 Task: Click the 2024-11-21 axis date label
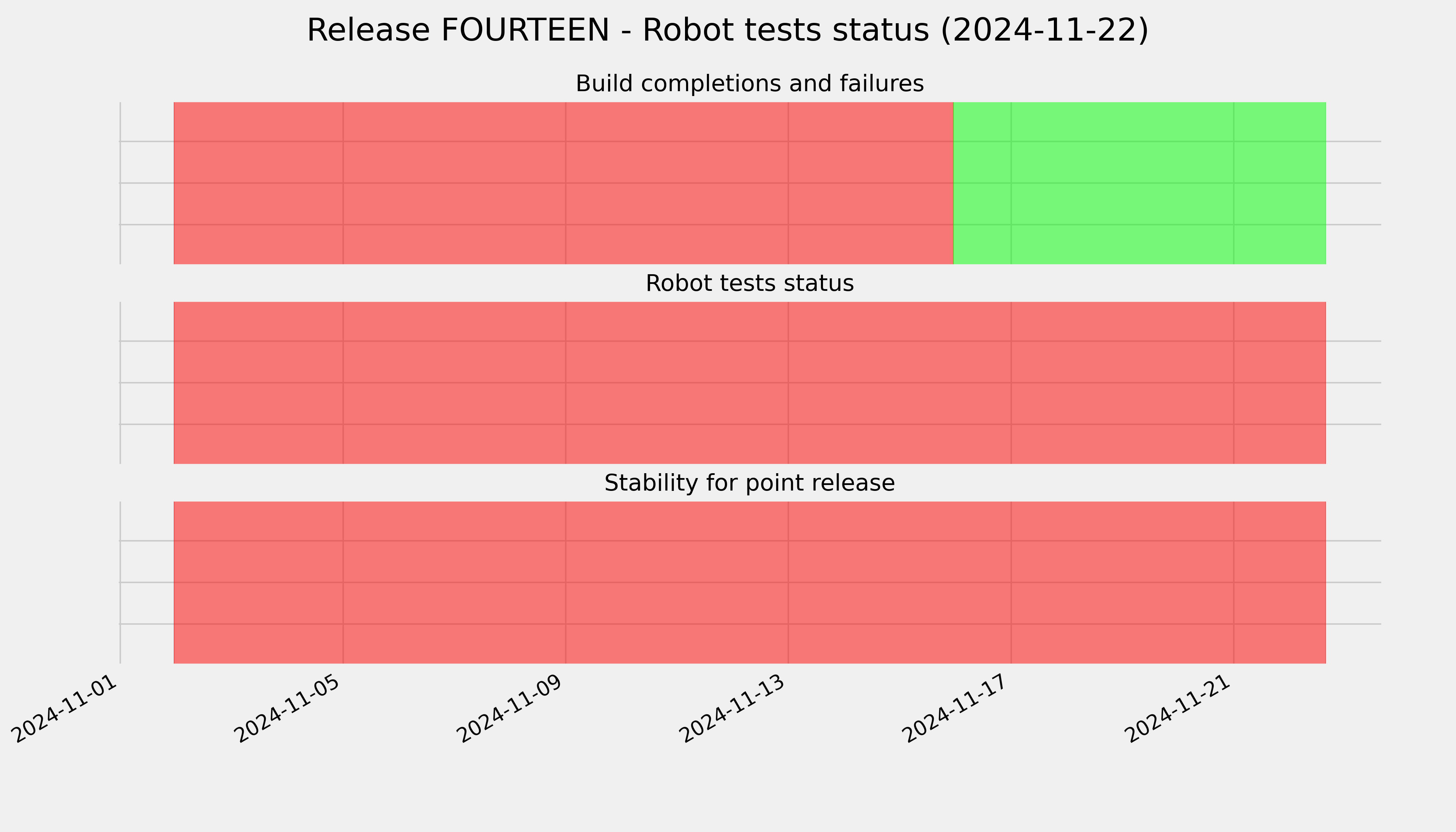(x=1180, y=709)
